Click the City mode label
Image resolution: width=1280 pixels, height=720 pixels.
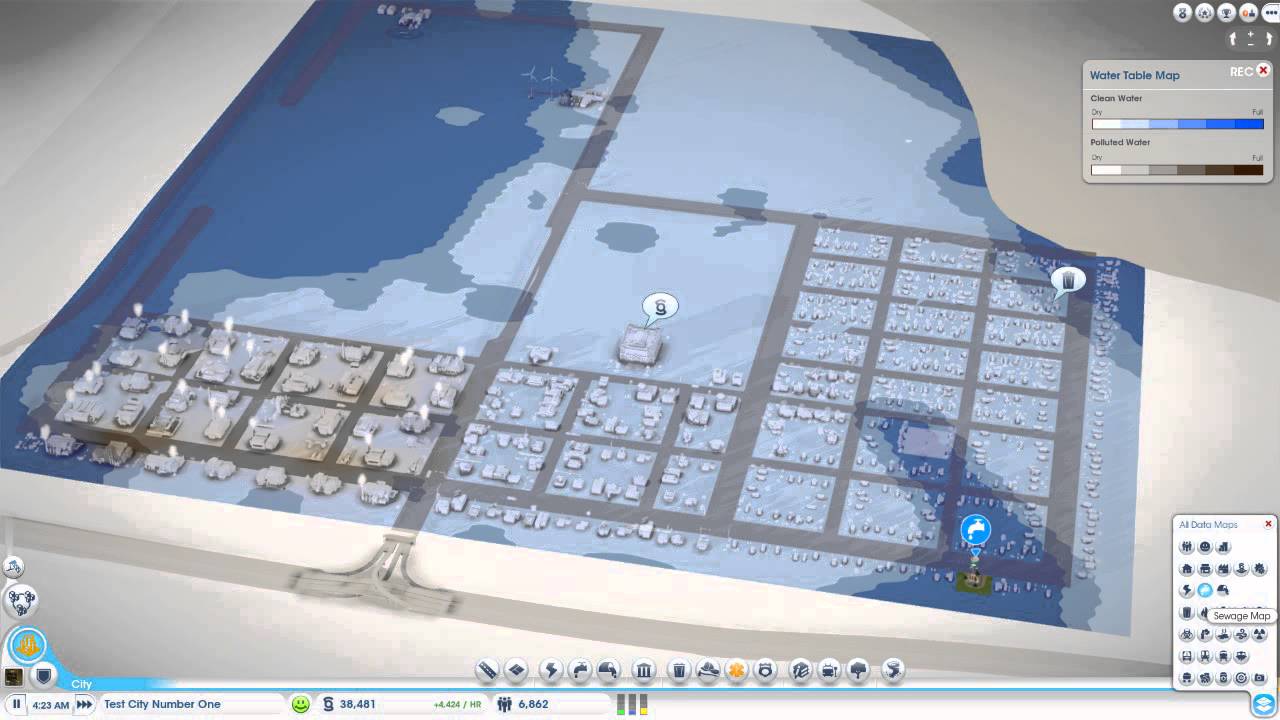click(81, 684)
